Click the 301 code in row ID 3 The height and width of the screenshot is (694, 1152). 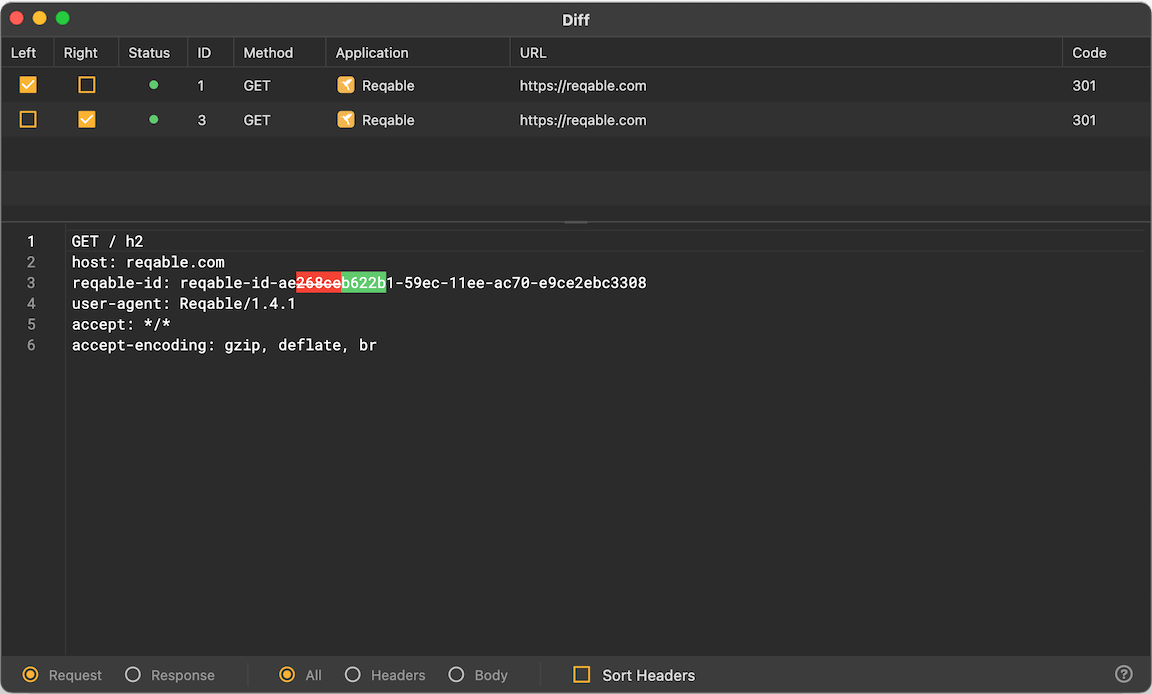1084,120
